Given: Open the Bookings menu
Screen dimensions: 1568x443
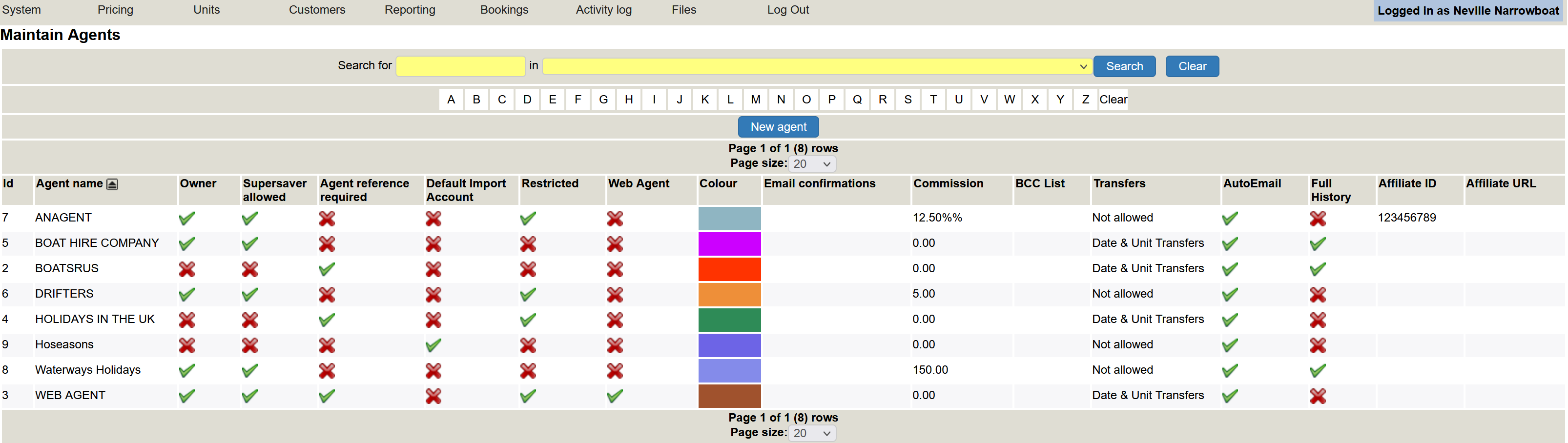Looking at the screenshot, I should coord(504,10).
